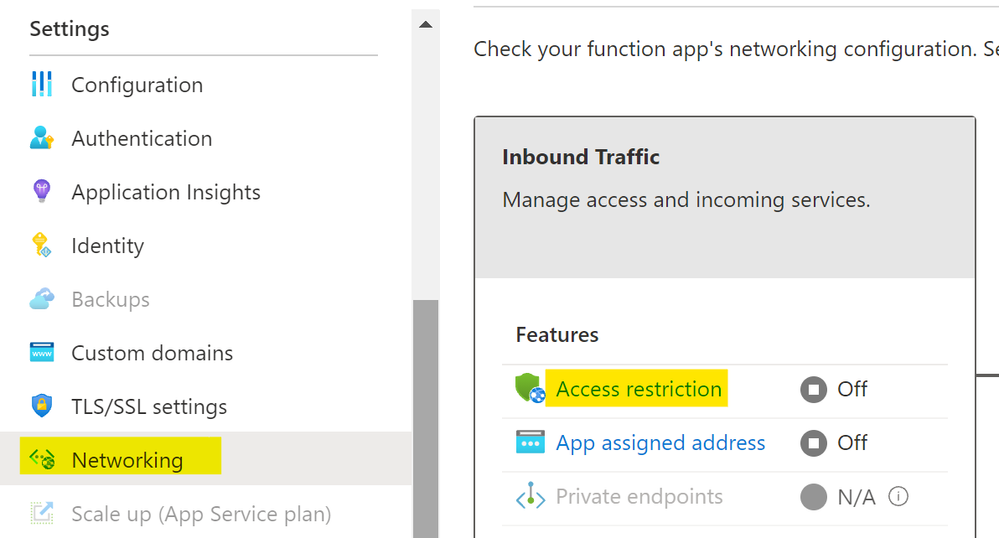Click the Private endpoints info icon
Image resolution: width=999 pixels, height=538 pixels.
pyautogui.click(x=898, y=496)
